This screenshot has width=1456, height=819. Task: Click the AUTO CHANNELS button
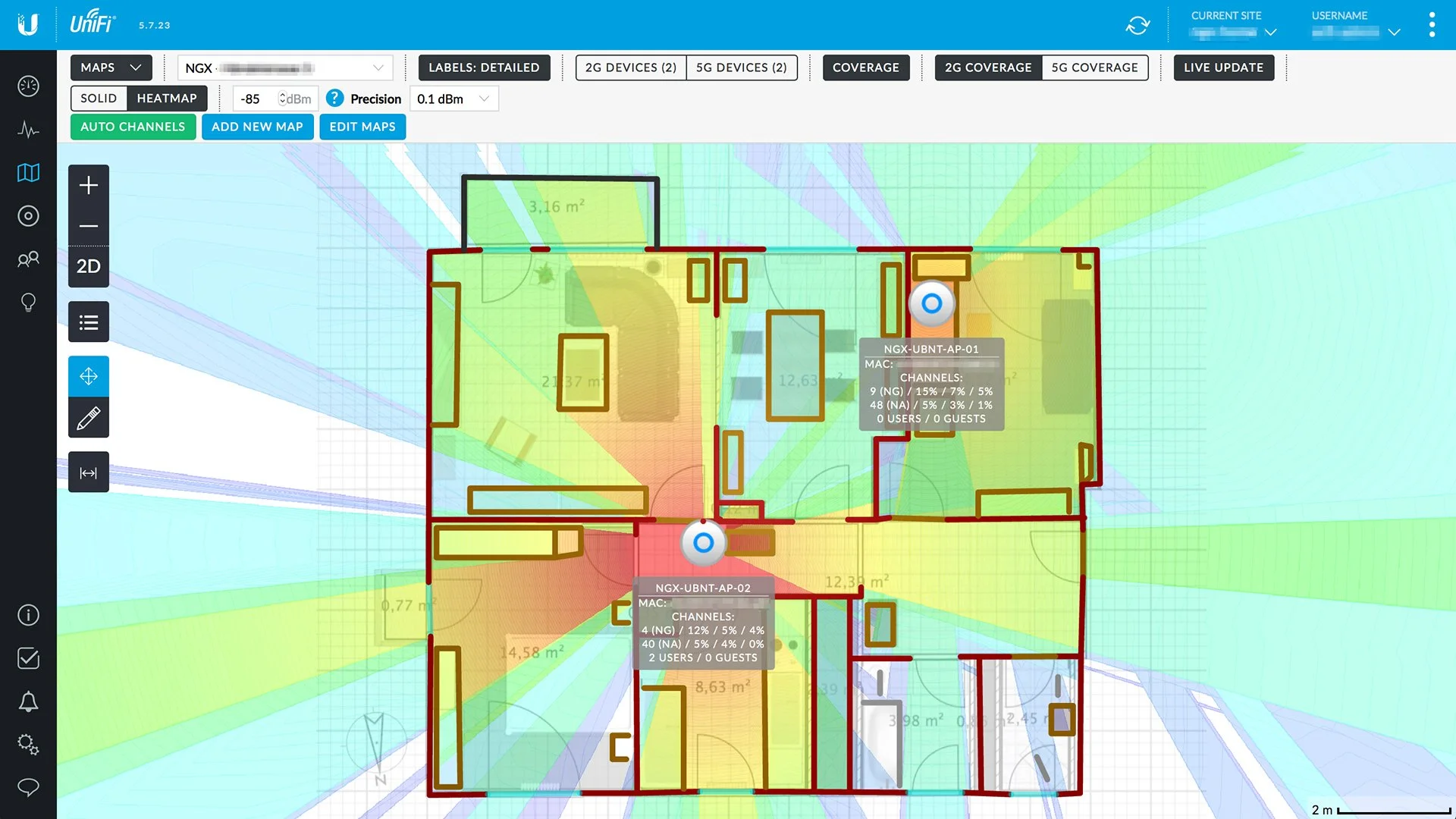(133, 127)
